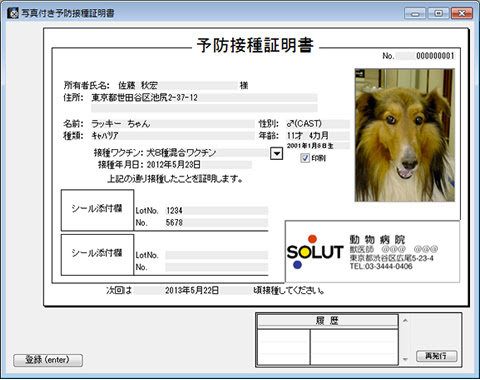Click the first No. field 5678
480x380 pixels.
(216, 223)
